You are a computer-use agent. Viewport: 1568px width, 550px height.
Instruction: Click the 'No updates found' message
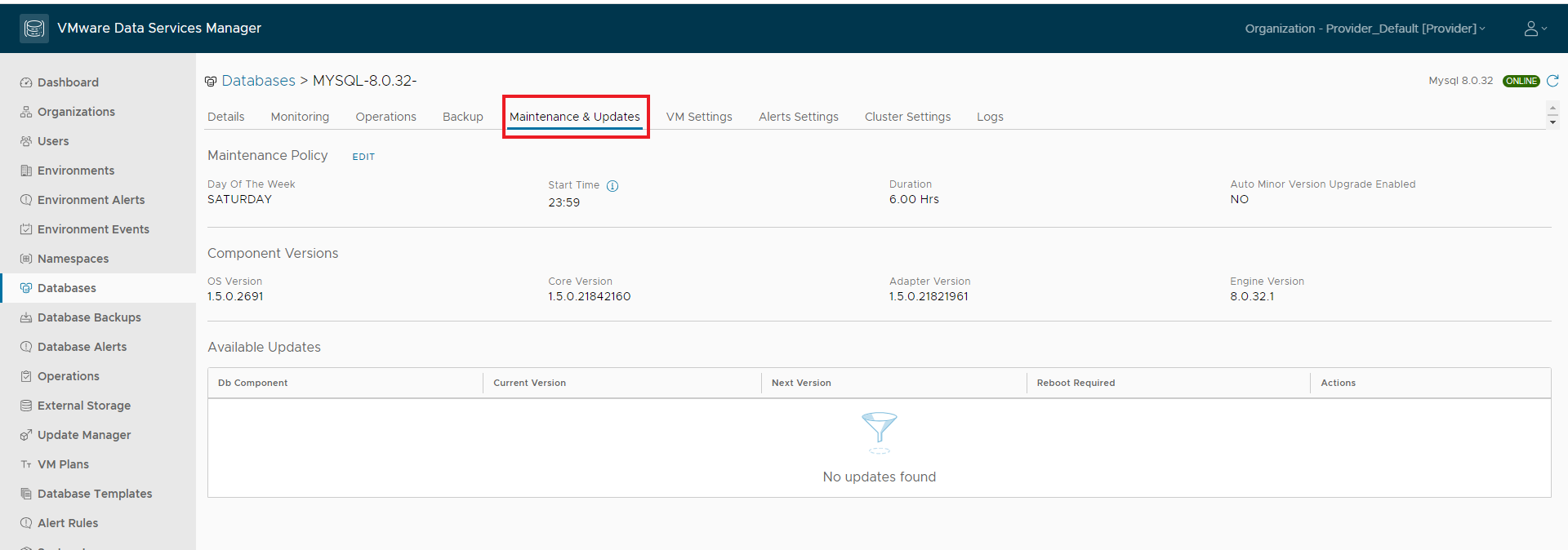point(880,477)
